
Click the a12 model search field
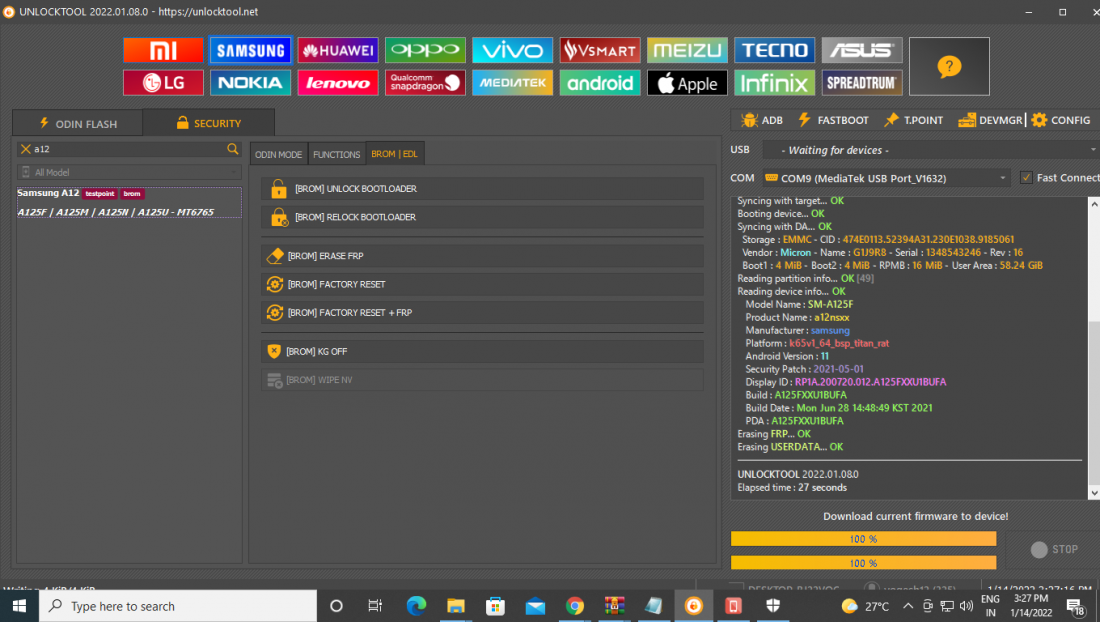[x=128, y=149]
